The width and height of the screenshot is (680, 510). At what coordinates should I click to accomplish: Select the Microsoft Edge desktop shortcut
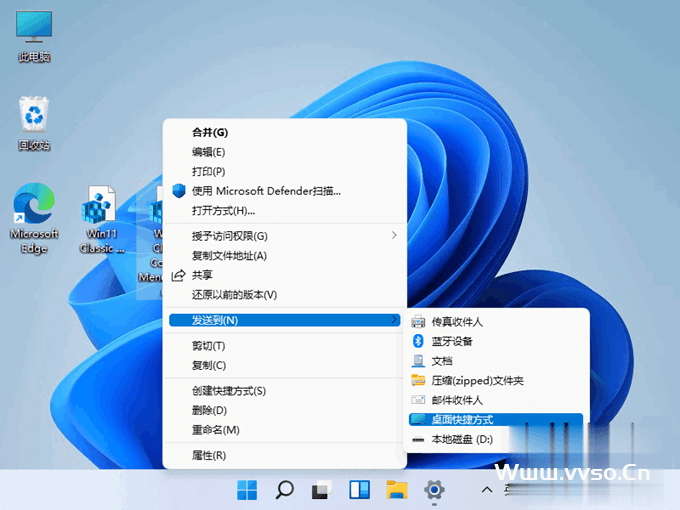tap(34, 218)
